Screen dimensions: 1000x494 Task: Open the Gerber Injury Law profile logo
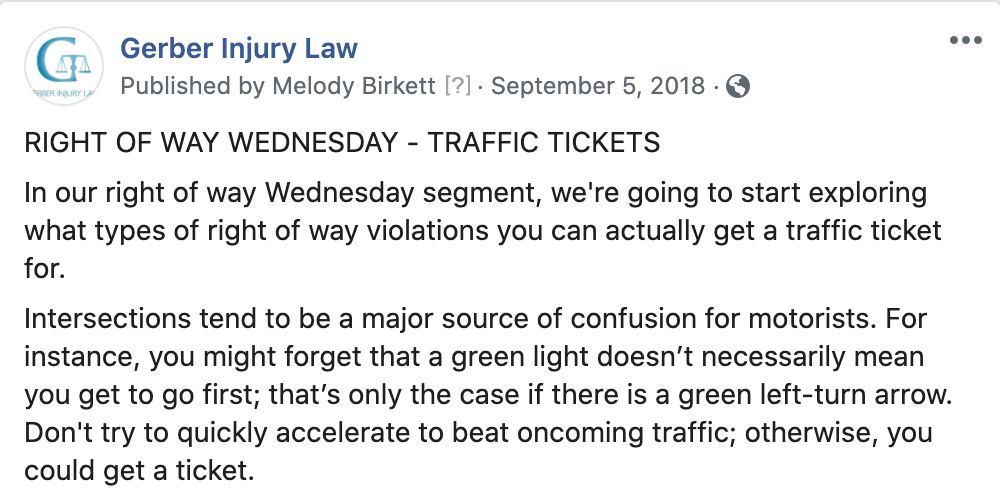(64, 66)
